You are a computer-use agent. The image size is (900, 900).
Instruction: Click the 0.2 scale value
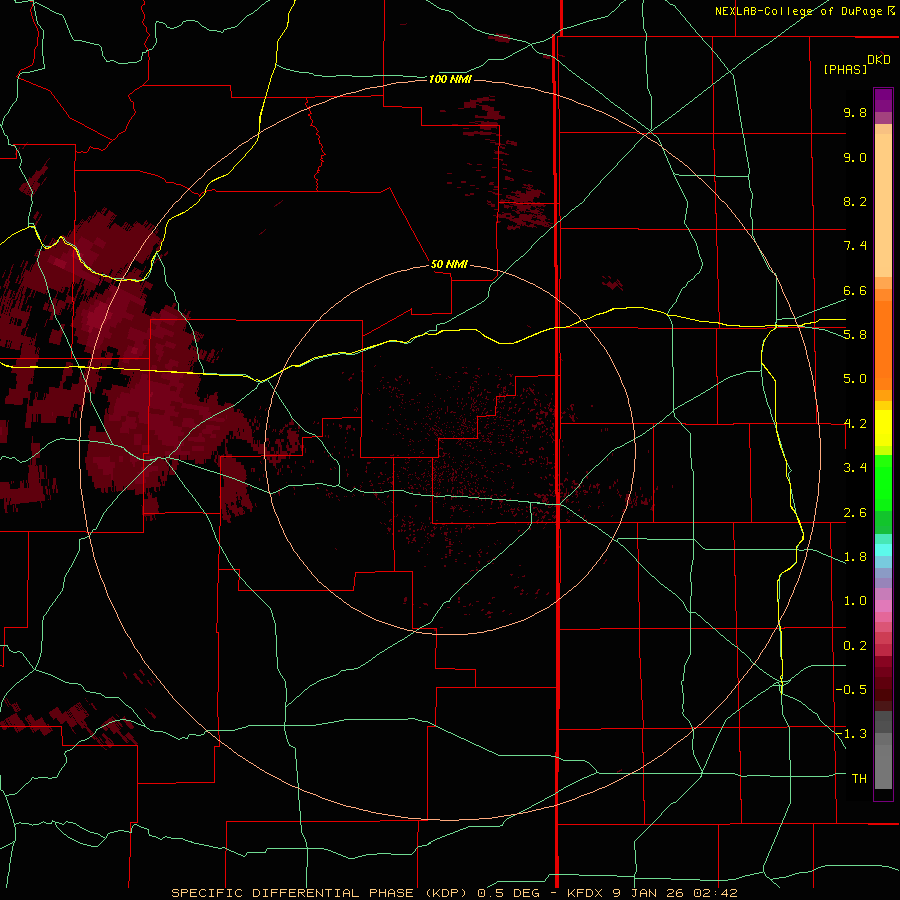coord(855,646)
